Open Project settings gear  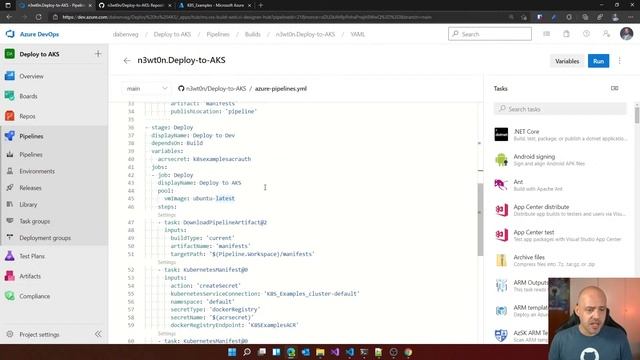[10, 334]
